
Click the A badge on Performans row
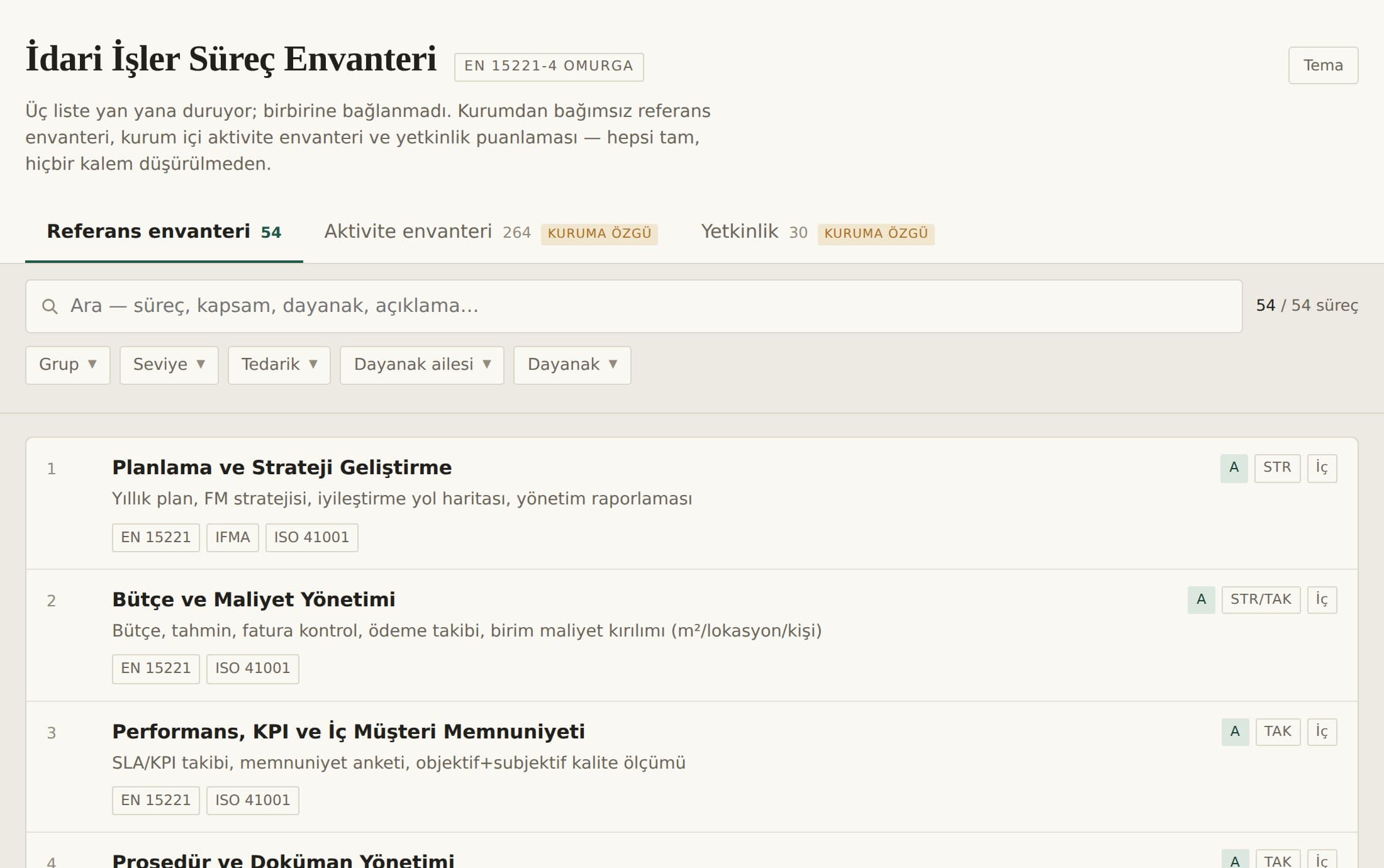coord(1236,732)
